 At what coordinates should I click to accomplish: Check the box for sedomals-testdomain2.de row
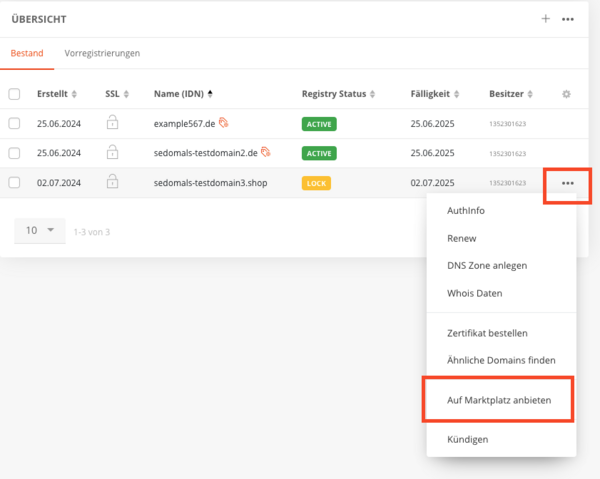14,153
